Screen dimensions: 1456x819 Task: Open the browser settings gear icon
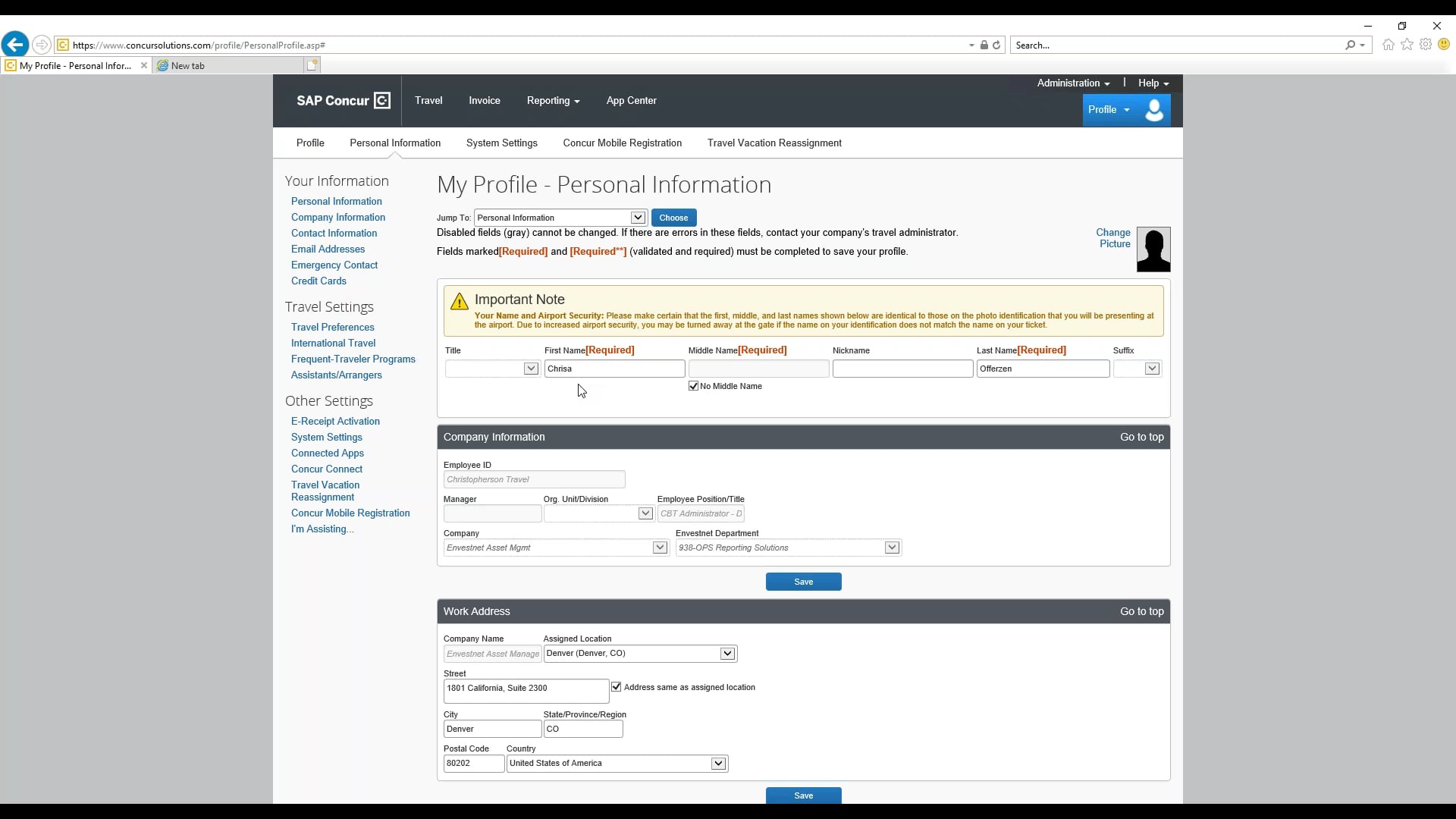[x=1426, y=45]
